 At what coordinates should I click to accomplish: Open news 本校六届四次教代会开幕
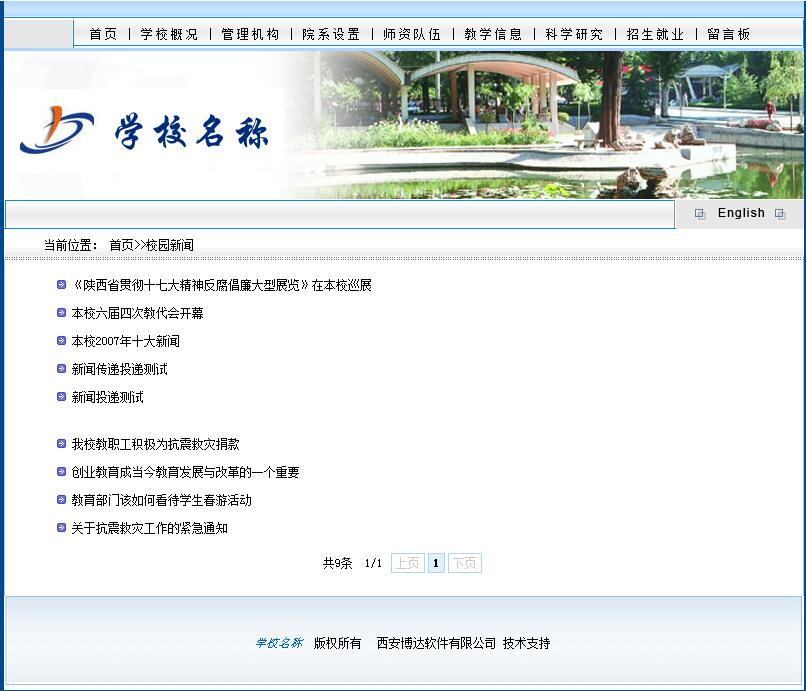(137, 313)
